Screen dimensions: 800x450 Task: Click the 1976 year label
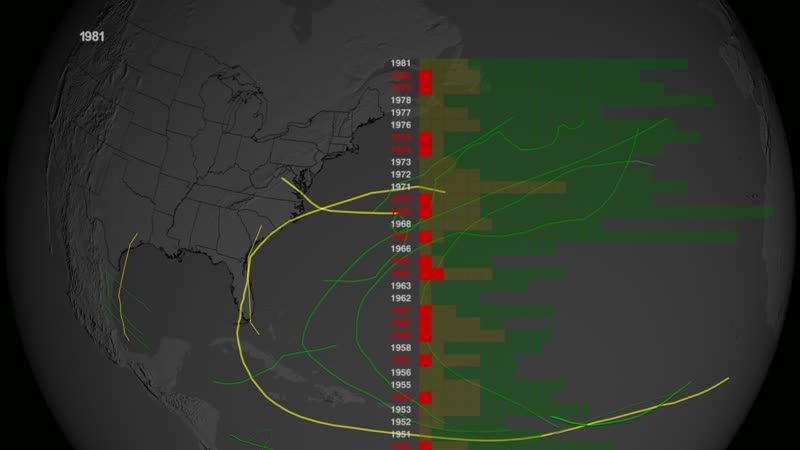401,125
